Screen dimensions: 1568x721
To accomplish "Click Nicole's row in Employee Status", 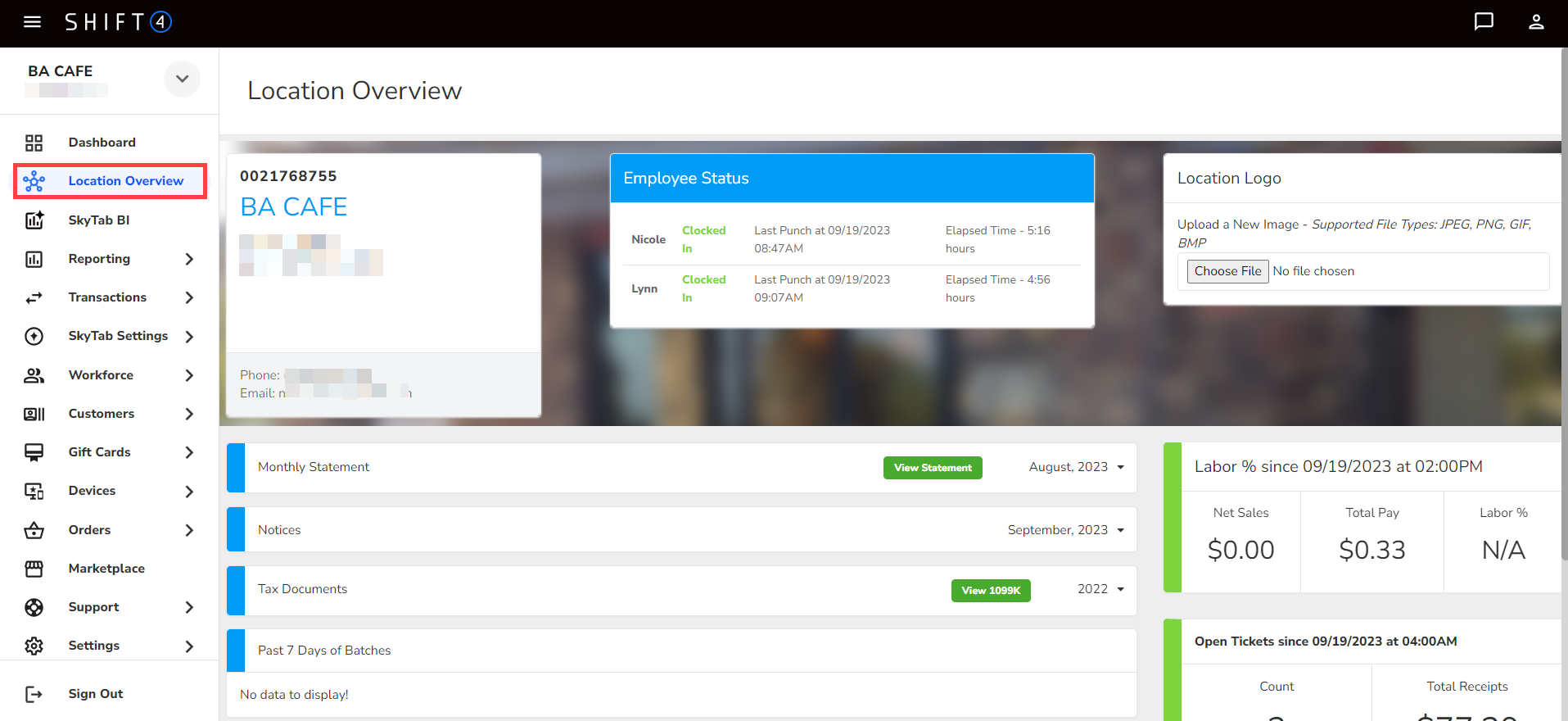I will 852,240.
